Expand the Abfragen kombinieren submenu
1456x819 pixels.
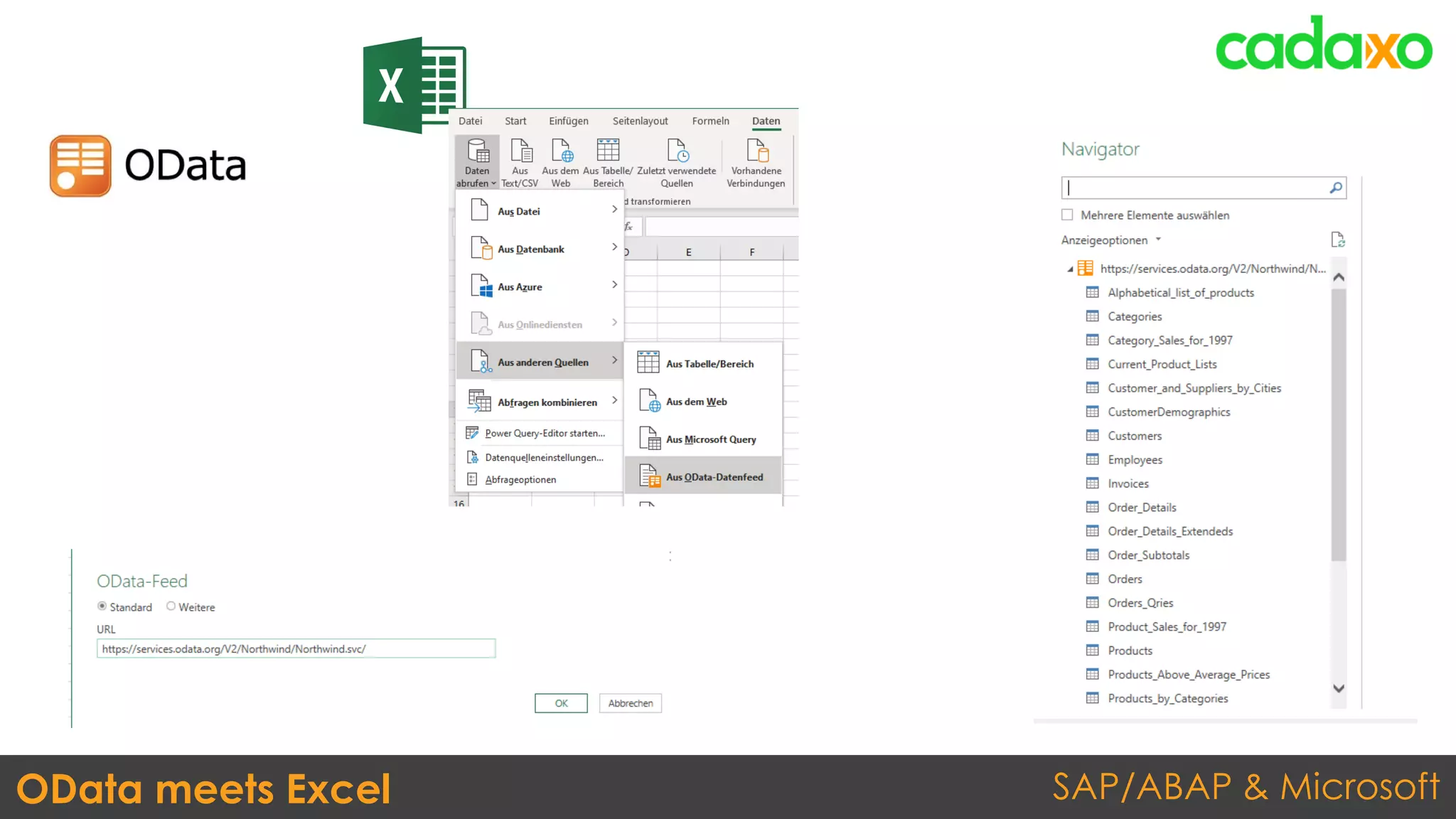pyautogui.click(x=540, y=402)
